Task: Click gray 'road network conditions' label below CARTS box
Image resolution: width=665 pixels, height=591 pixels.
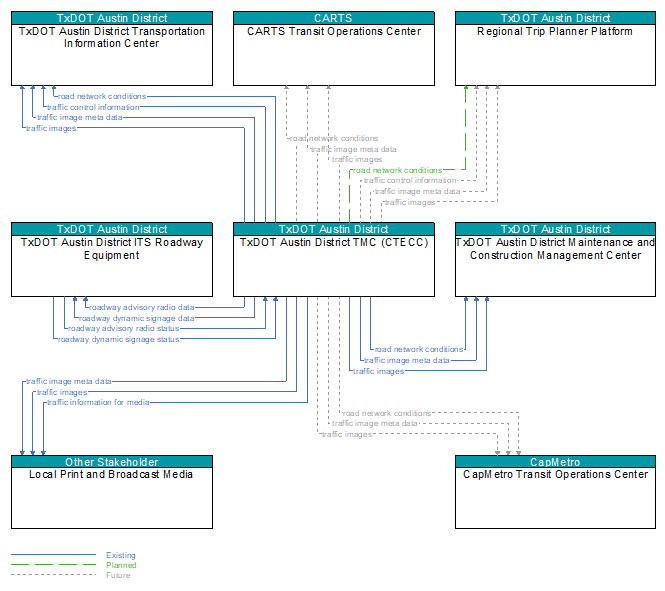Action: [x=334, y=138]
